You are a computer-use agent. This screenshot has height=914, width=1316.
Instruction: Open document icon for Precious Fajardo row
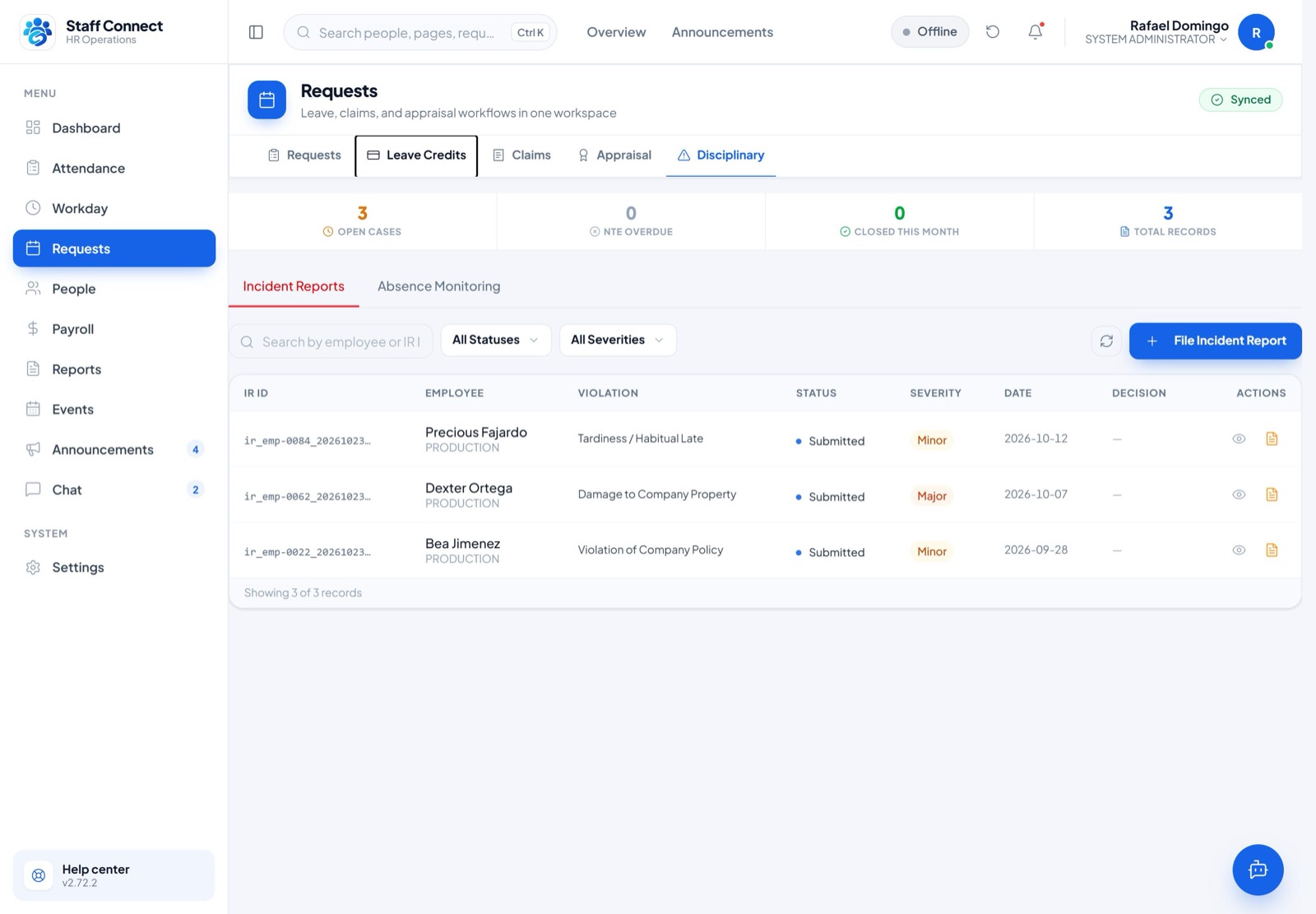[x=1272, y=438]
